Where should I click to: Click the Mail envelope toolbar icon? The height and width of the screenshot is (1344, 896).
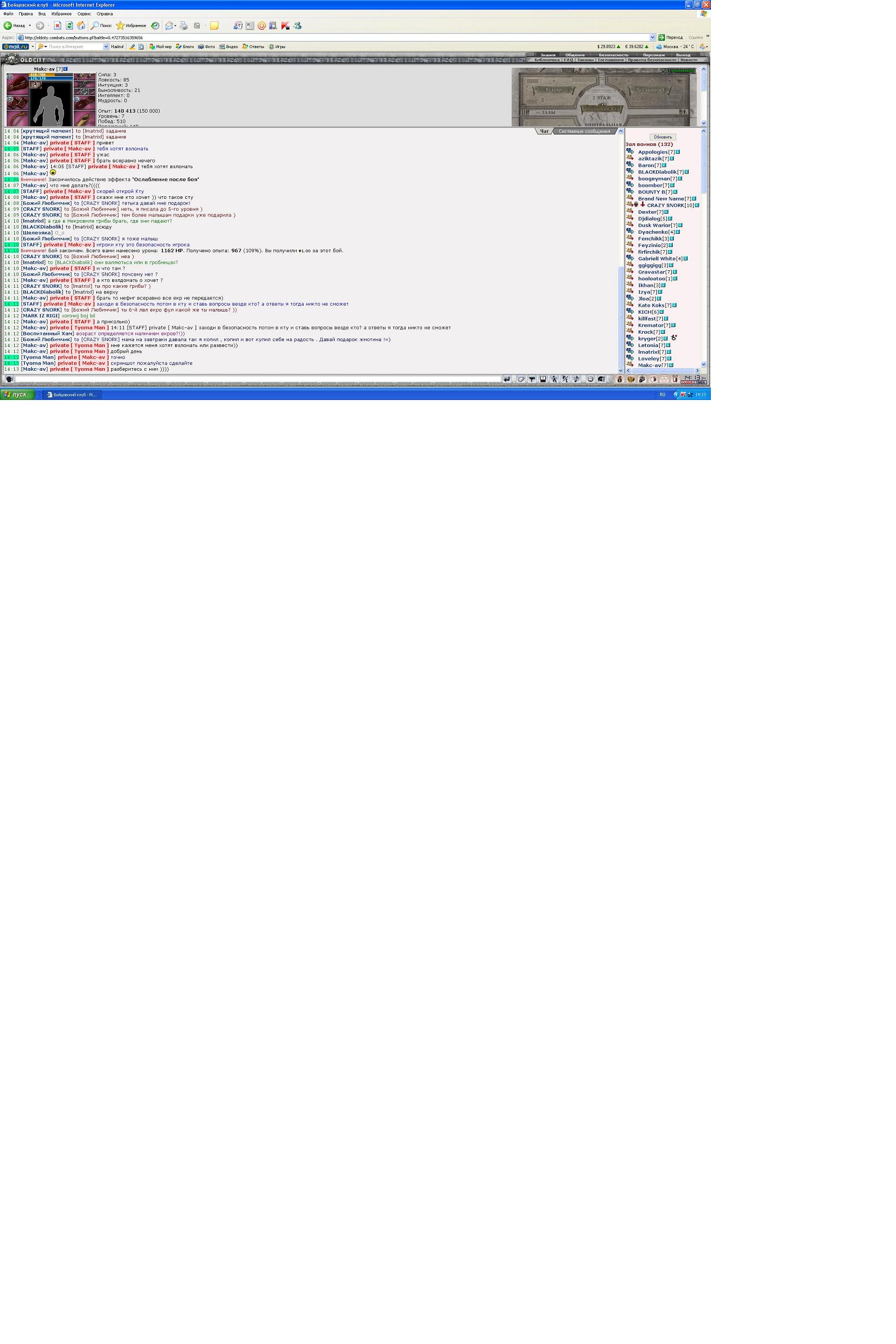169,26
